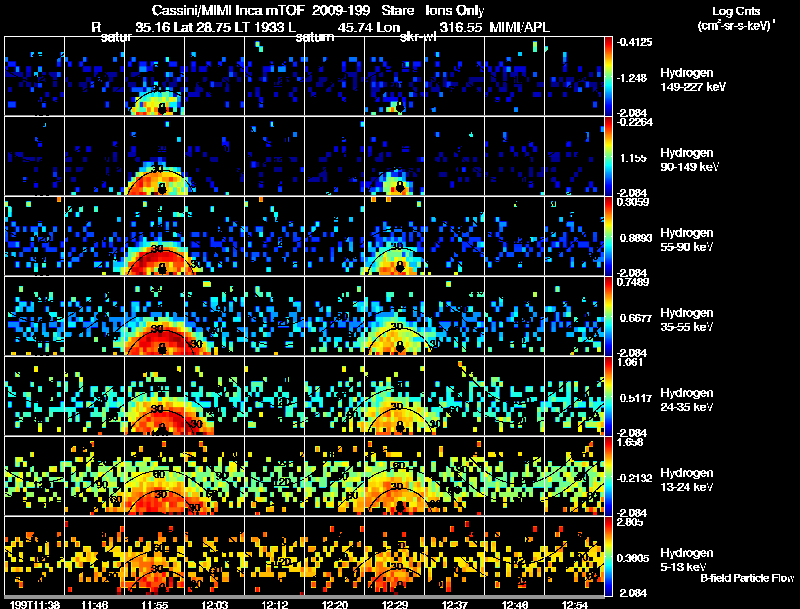This screenshot has width=800, height=609.
Task: Click the Hydrogen 13-24 keV row label
Action: point(687,480)
